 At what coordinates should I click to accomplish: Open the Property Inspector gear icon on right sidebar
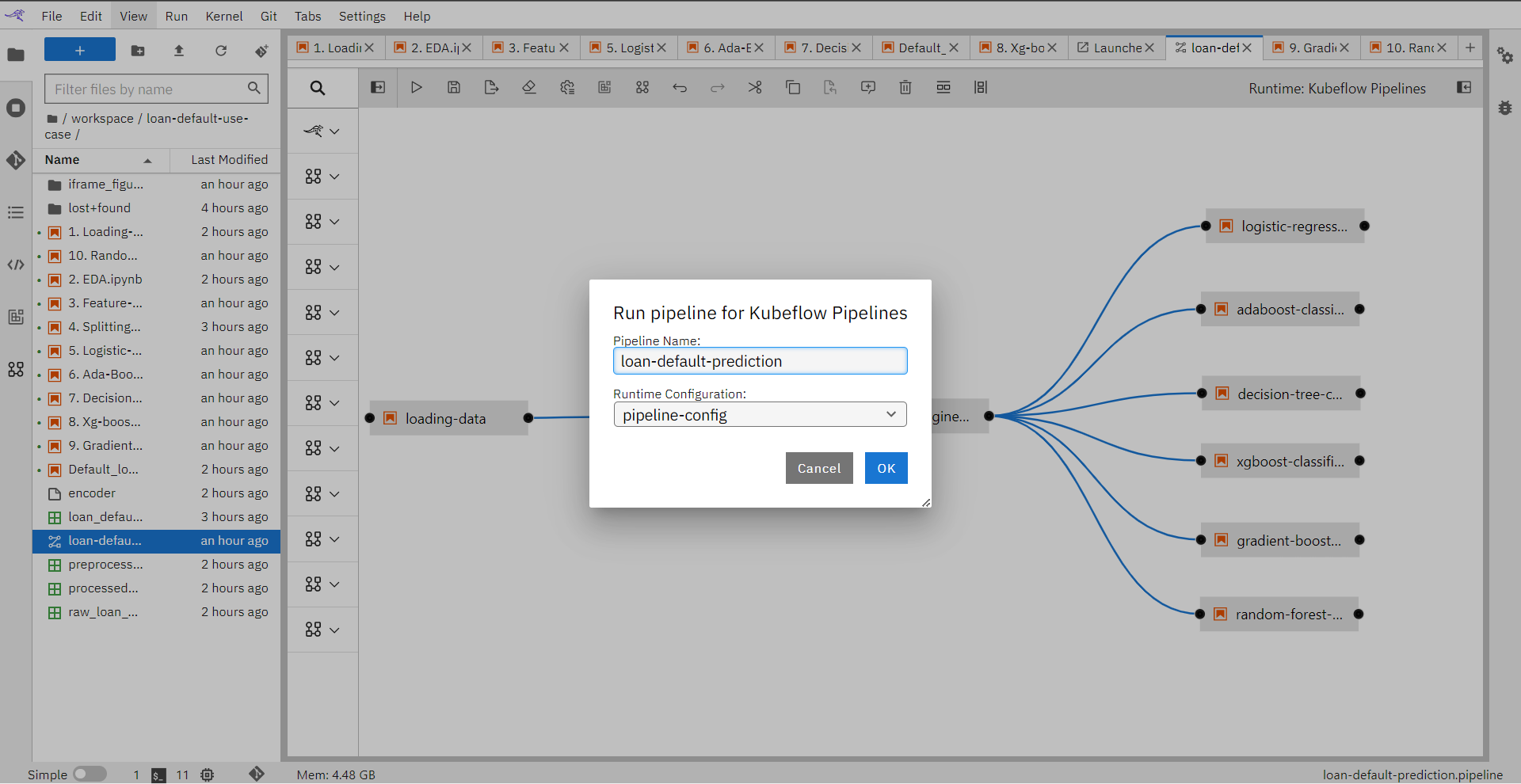1505,55
